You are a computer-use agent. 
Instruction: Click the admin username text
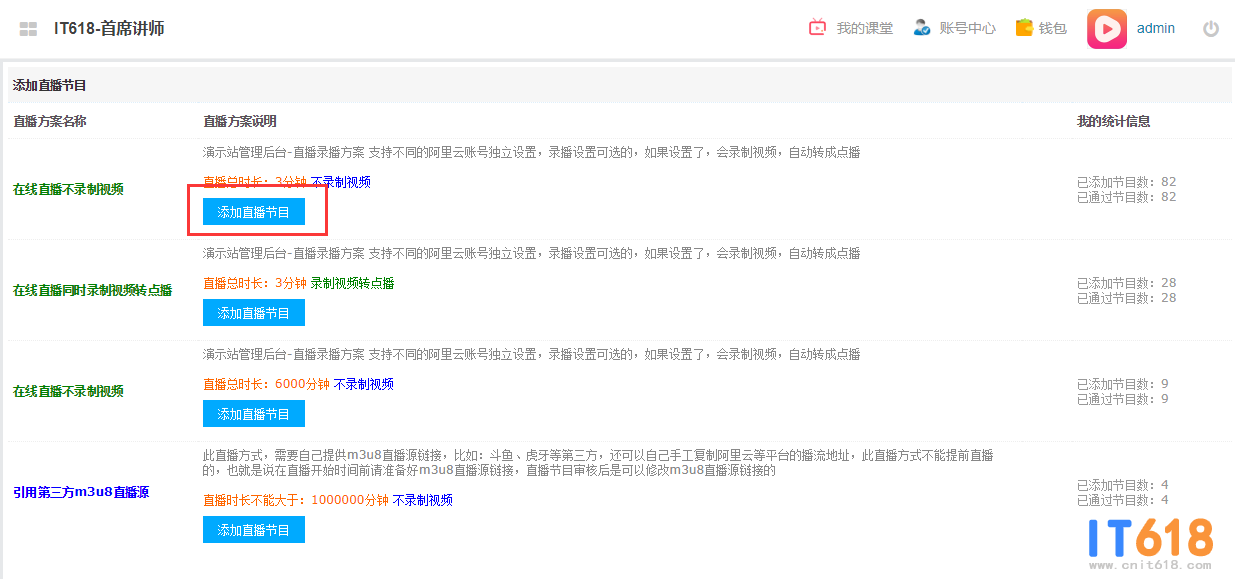(1156, 29)
